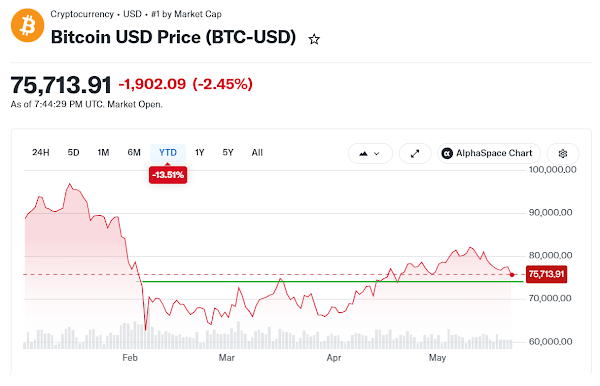This screenshot has height=386, width=600.
Task: Open the chart settings gear icon
Action: [x=562, y=153]
